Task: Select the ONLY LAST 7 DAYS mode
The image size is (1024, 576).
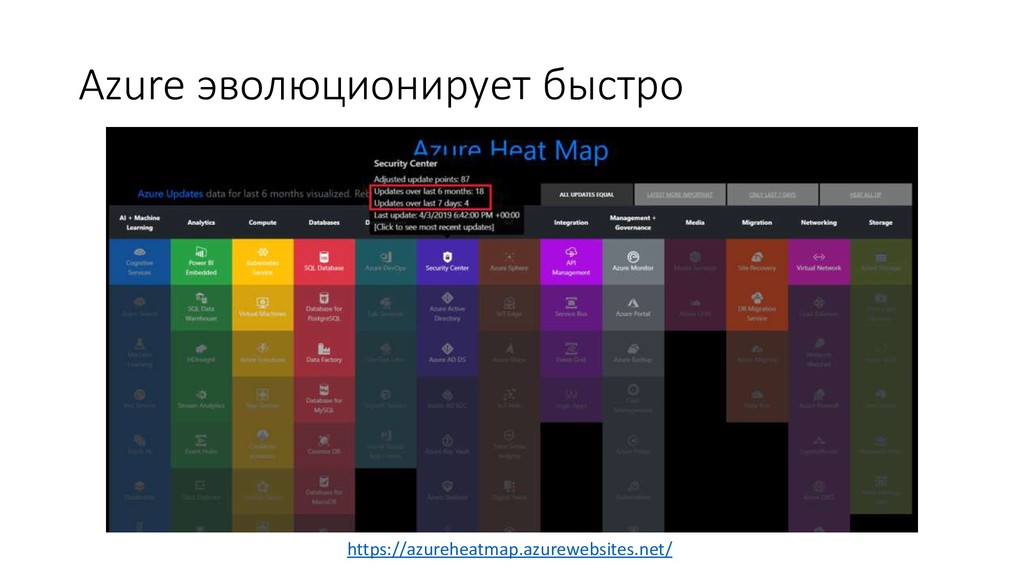Action: (x=773, y=195)
